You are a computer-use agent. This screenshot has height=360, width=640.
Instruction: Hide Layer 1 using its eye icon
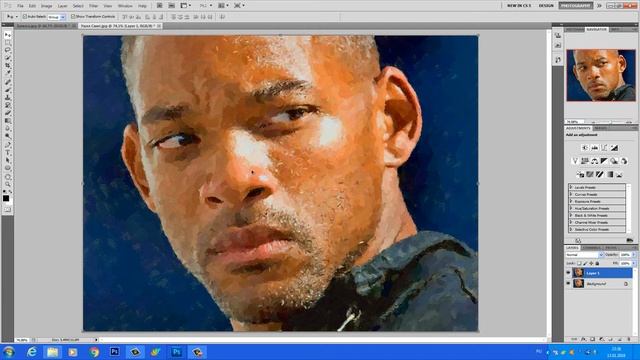click(x=568, y=273)
